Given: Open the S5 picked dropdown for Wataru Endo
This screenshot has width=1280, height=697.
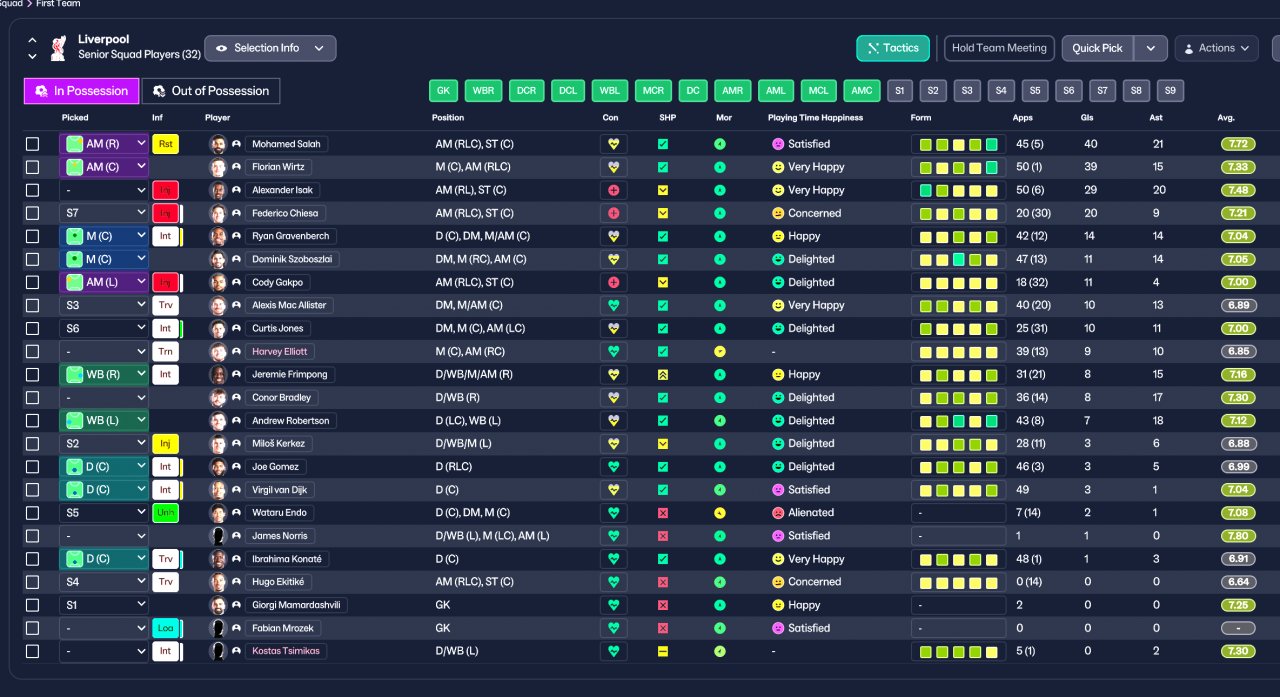Looking at the screenshot, I should pos(104,512).
